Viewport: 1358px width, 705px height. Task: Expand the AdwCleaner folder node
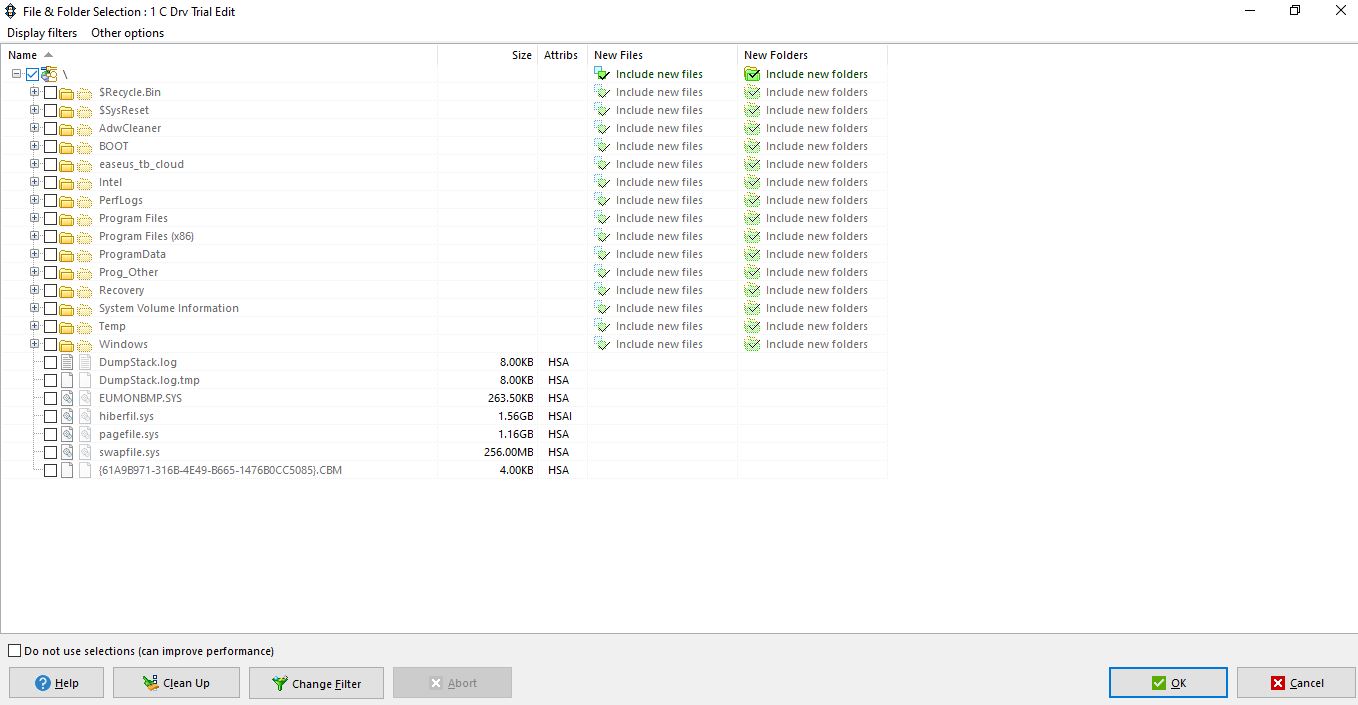(x=34, y=128)
